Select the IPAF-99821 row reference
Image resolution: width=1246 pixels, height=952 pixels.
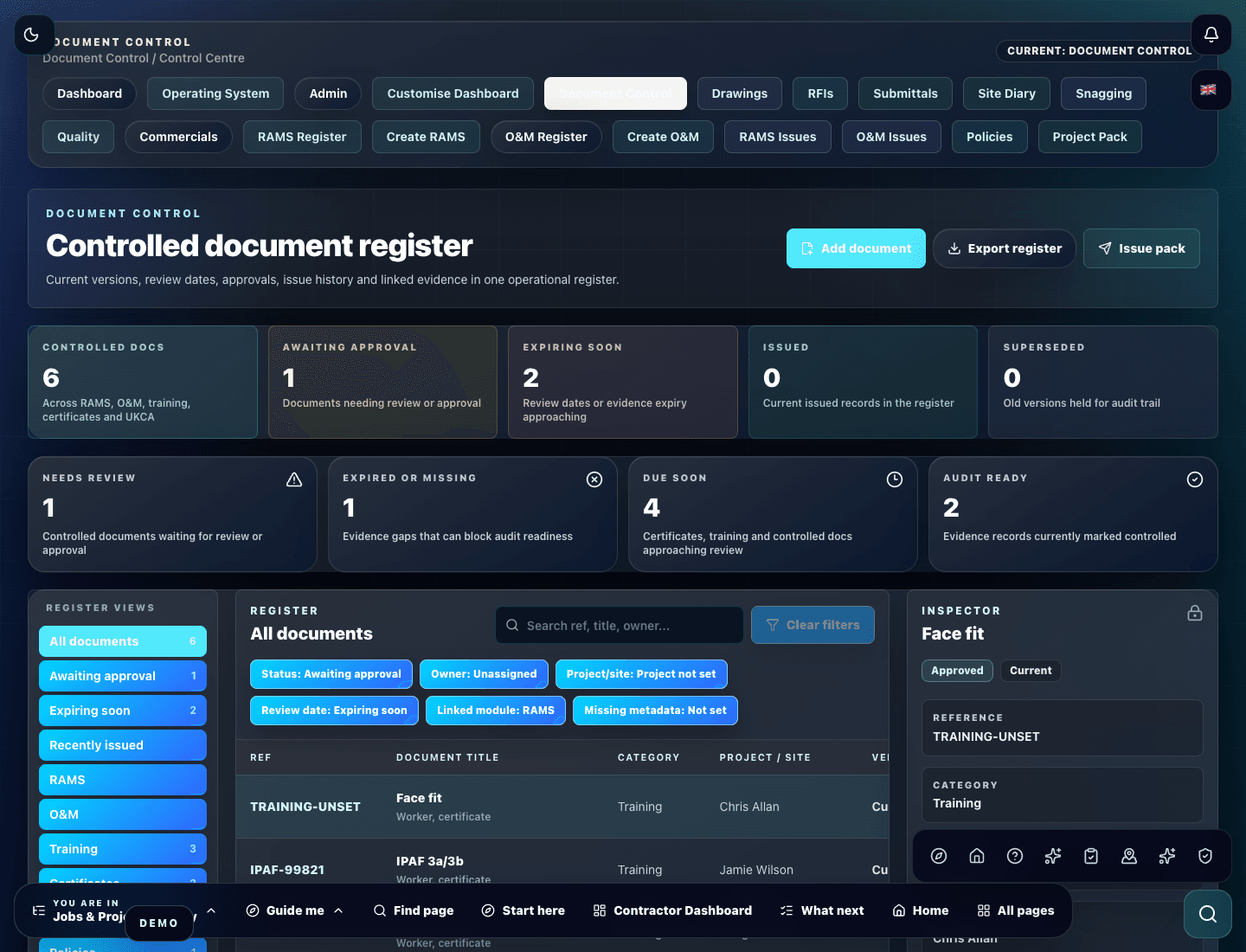[287, 870]
